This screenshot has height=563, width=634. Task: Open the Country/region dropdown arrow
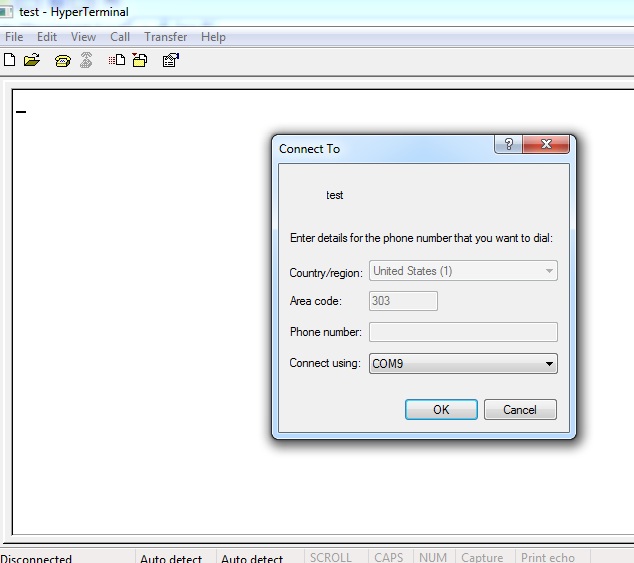coord(549,271)
